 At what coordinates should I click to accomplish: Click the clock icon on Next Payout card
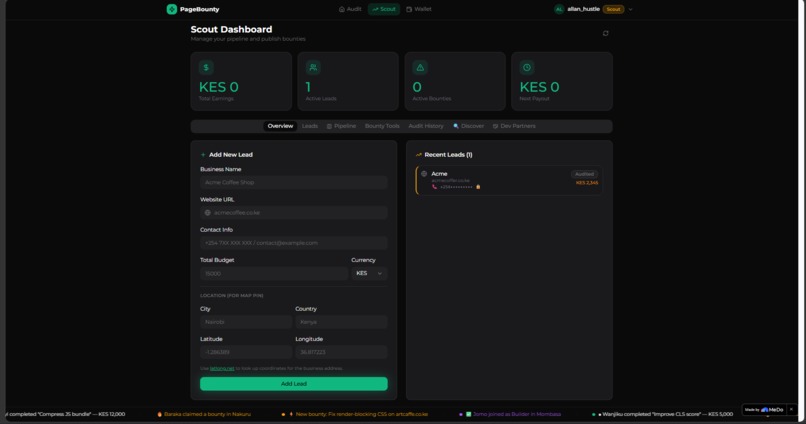[527, 67]
